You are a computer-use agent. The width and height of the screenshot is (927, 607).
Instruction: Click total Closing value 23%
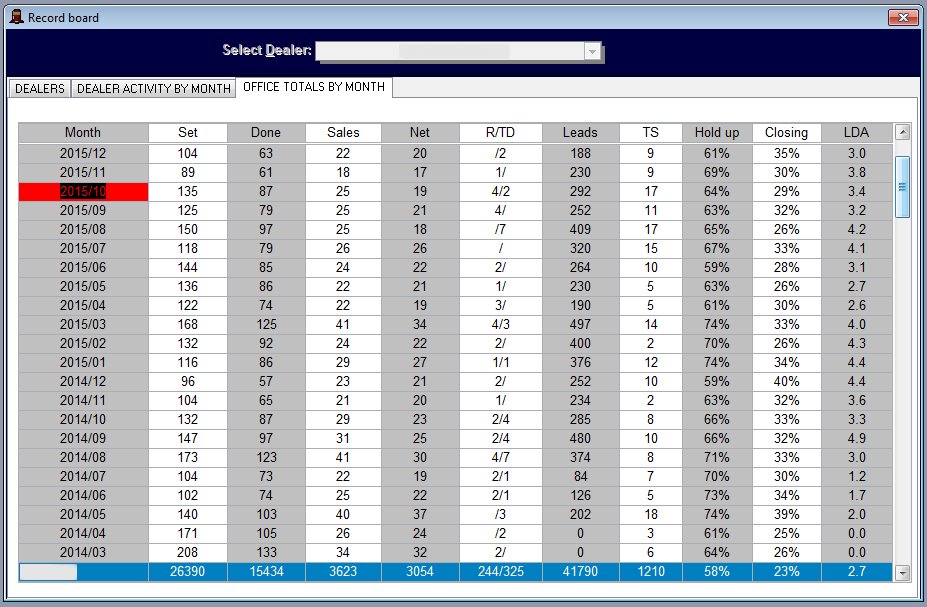pyautogui.click(x=786, y=572)
